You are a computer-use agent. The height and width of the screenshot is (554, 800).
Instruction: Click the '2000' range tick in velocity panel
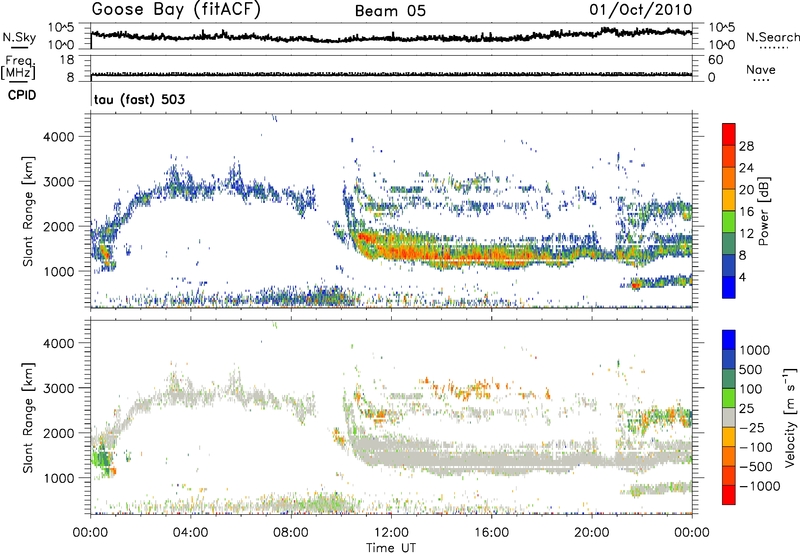coord(58,433)
